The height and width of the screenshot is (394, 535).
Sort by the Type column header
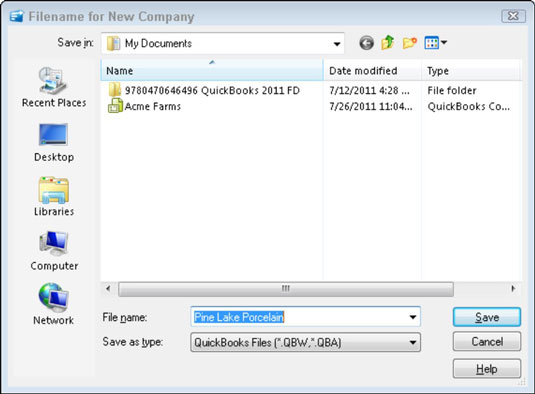pyautogui.click(x=471, y=71)
